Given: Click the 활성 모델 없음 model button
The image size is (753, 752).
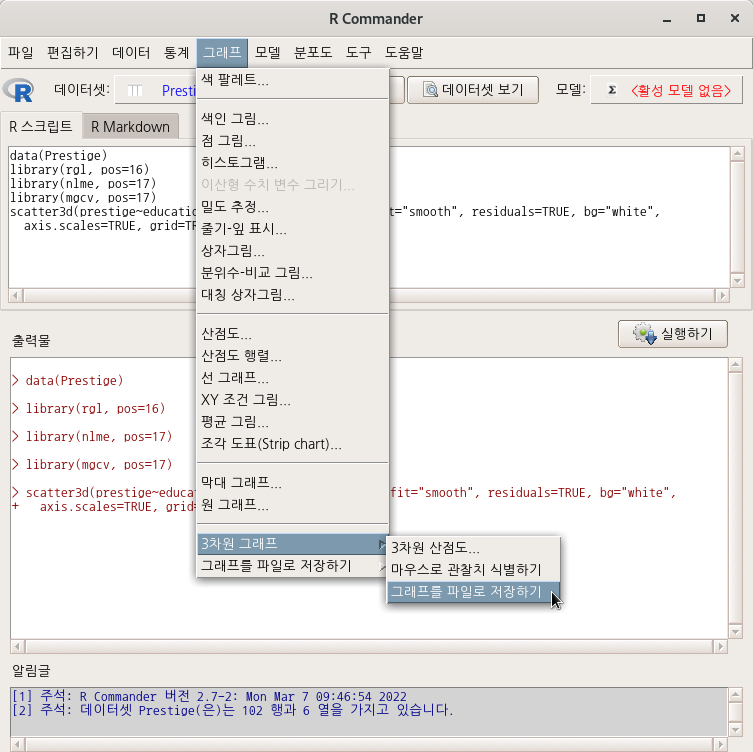Looking at the screenshot, I should [x=667, y=90].
